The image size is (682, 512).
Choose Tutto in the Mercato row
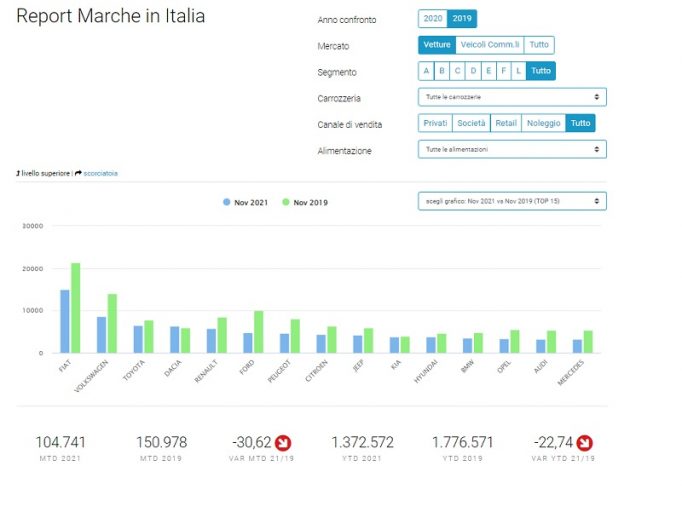click(539, 45)
